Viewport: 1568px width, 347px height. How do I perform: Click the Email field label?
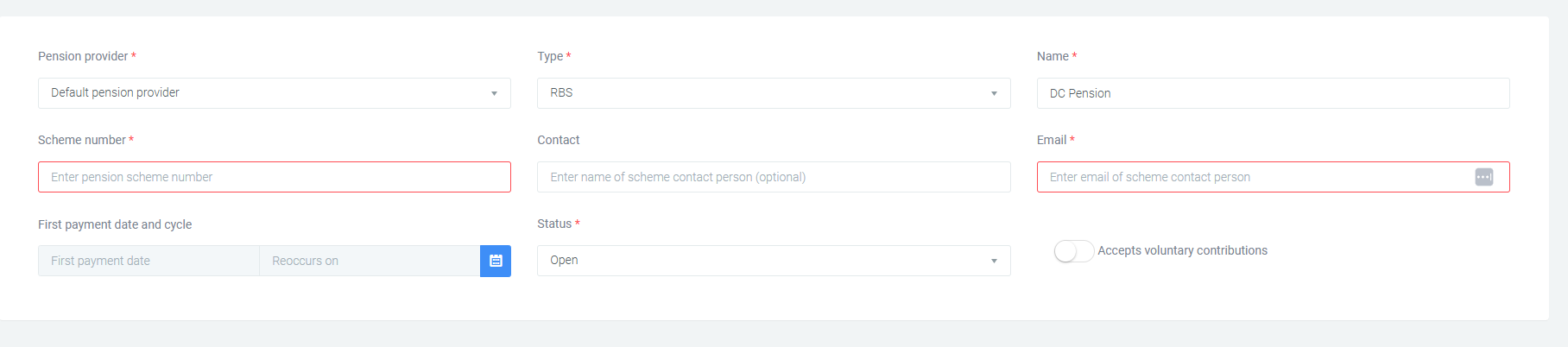click(1052, 140)
